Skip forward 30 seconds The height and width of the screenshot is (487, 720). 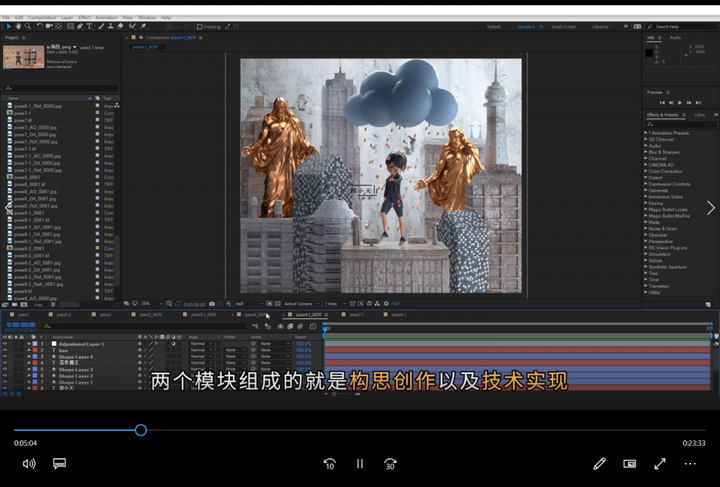coord(390,464)
